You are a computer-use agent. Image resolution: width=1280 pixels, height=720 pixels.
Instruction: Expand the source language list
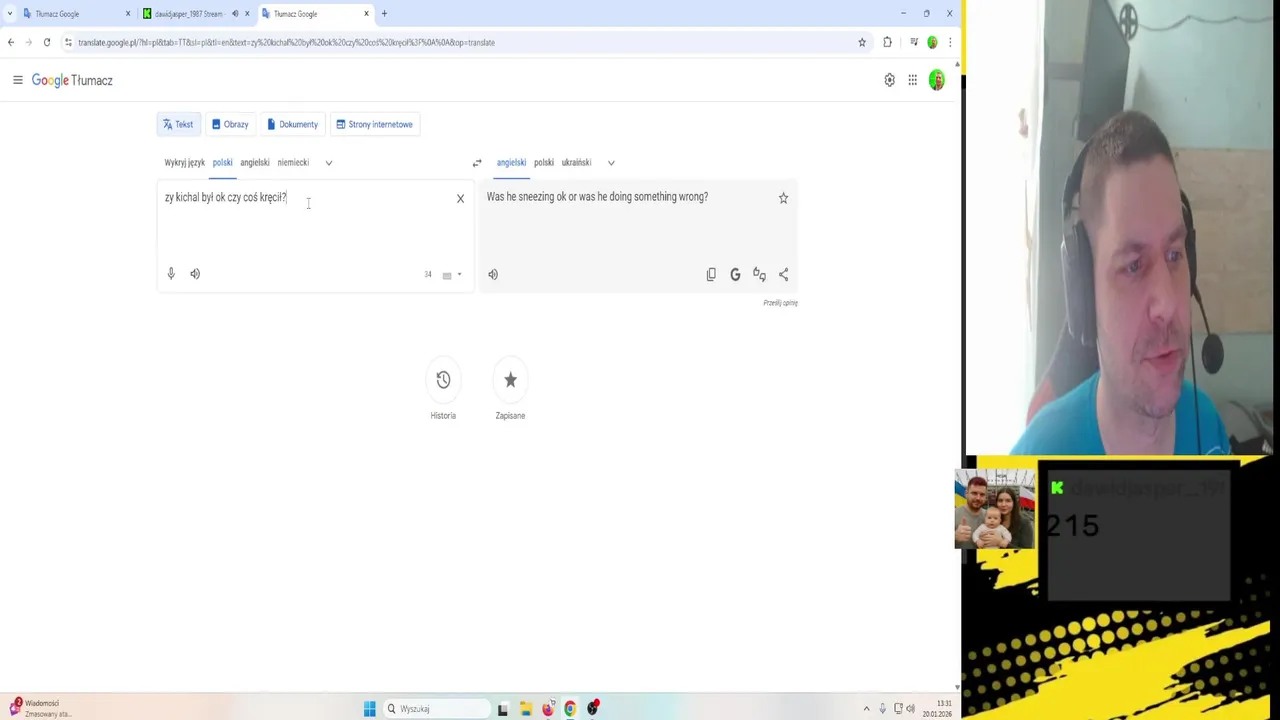tap(328, 162)
